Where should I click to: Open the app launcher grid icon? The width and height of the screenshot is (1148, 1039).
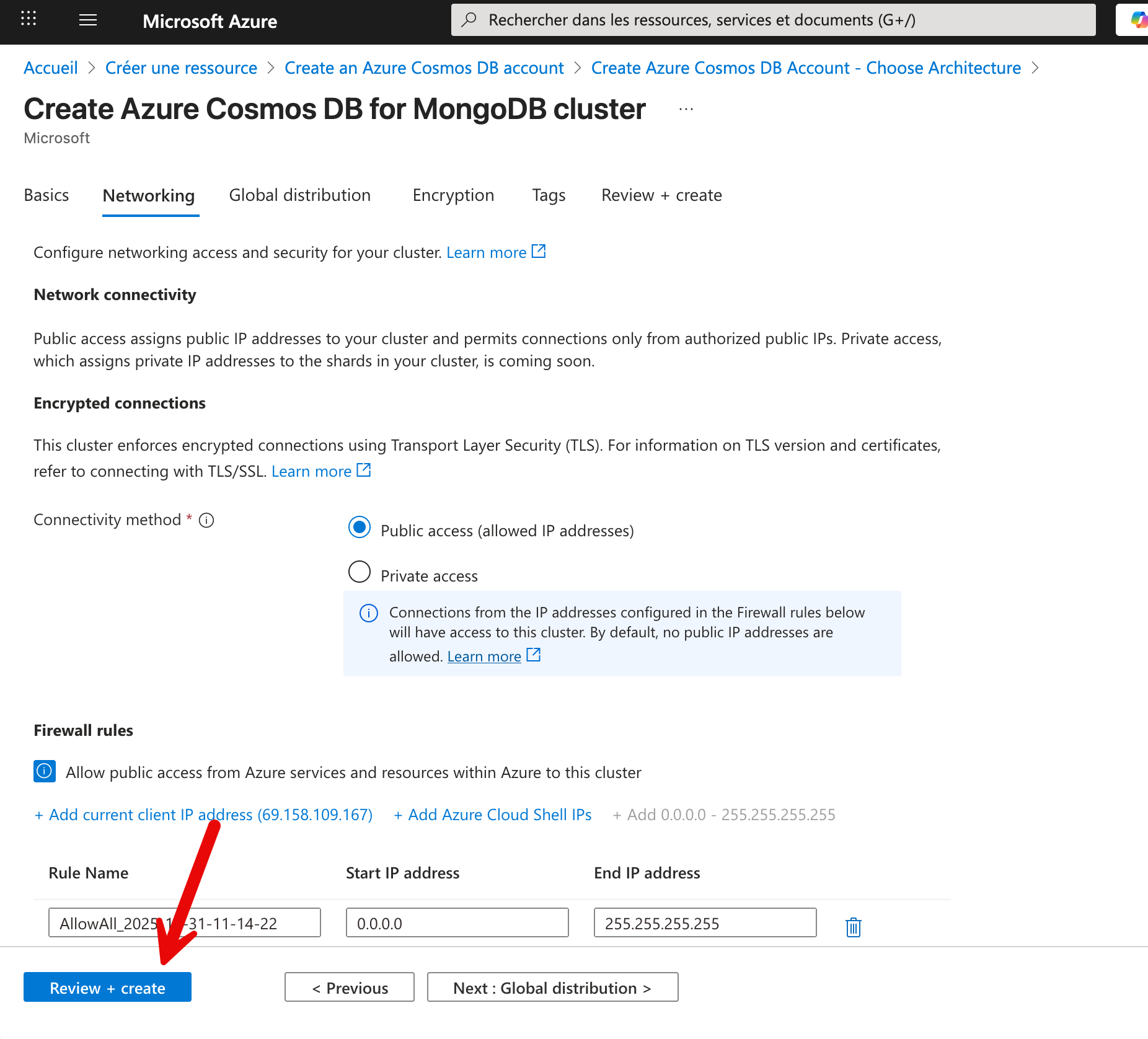pos(28,19)
